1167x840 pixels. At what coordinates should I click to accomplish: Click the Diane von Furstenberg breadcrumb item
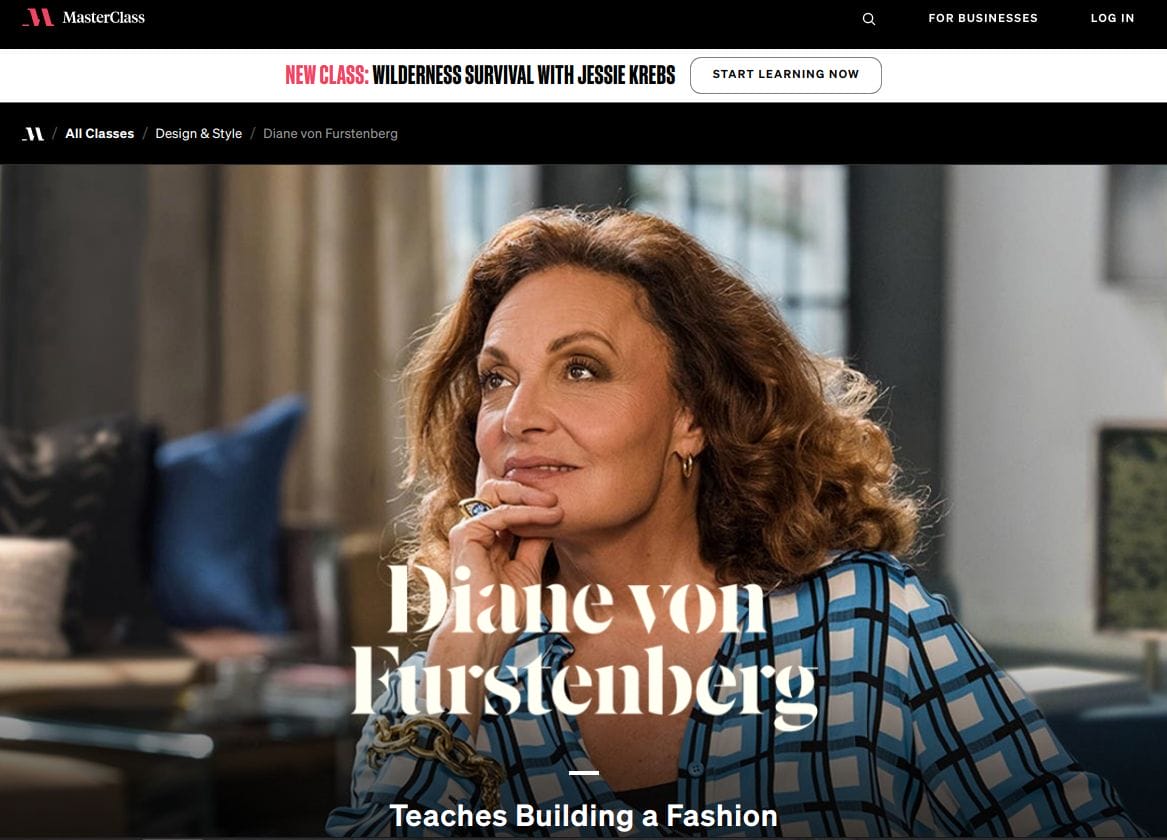[x=330, y=134]
